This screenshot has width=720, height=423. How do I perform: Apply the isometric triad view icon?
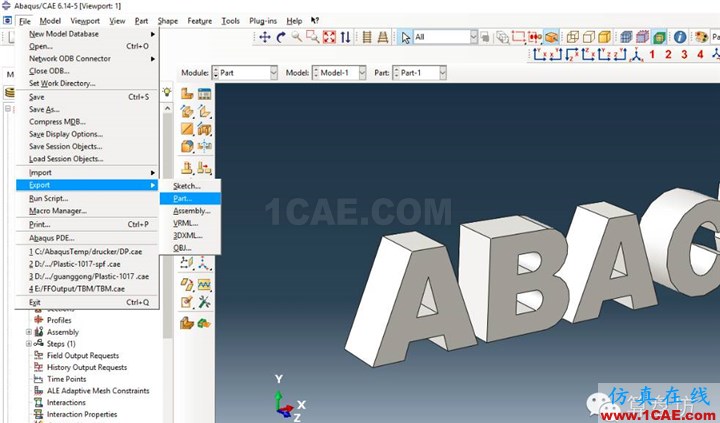(636, 55)
